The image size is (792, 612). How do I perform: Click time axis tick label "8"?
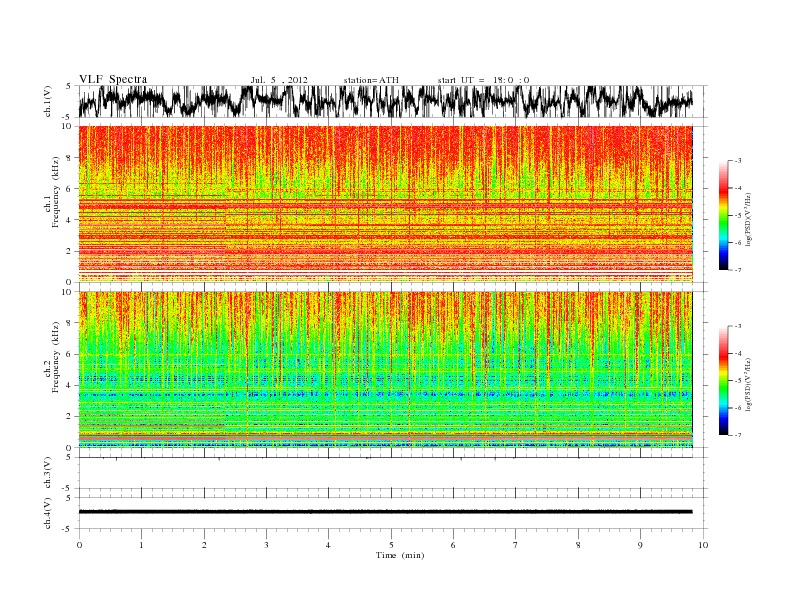pos(578,545)
